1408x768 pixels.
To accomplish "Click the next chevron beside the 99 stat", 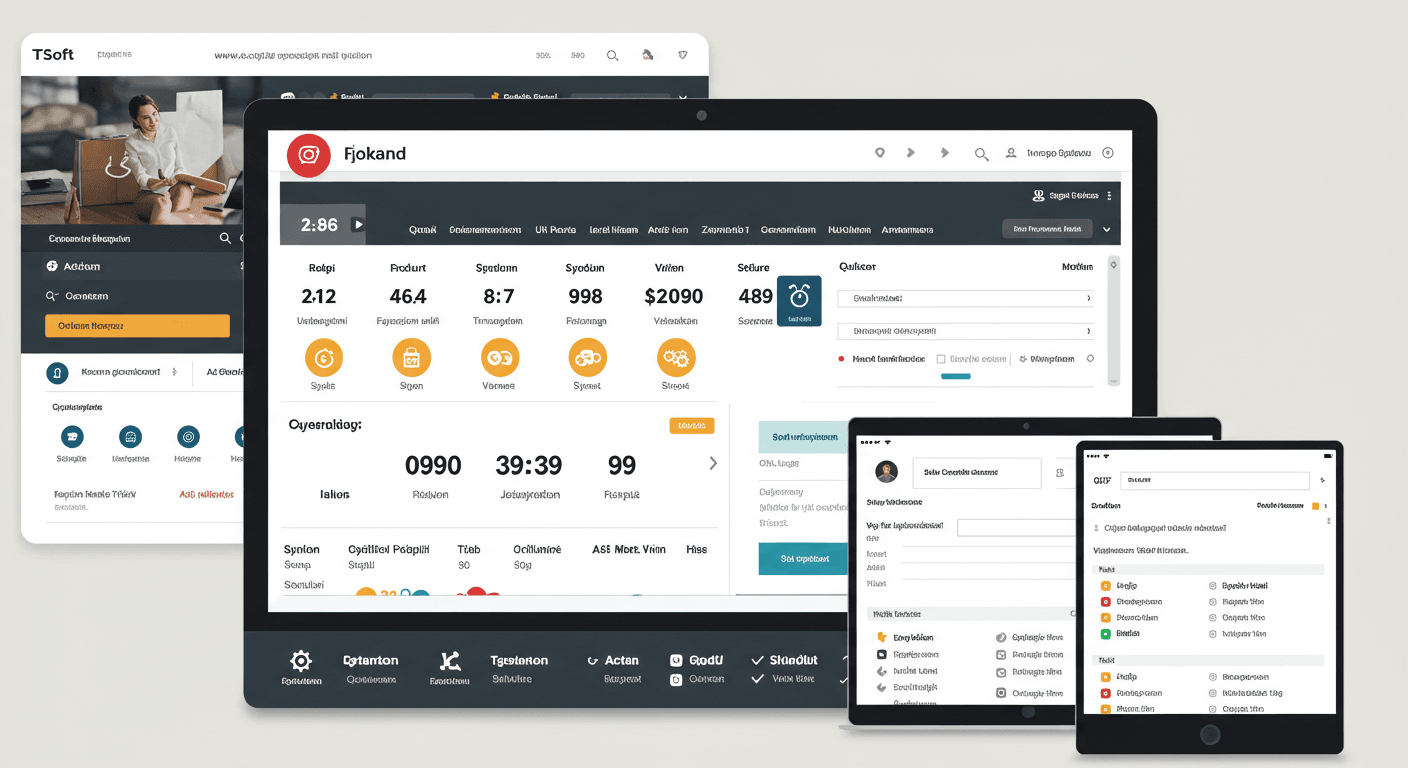I will pyautogui.click(x=713, y=463).
